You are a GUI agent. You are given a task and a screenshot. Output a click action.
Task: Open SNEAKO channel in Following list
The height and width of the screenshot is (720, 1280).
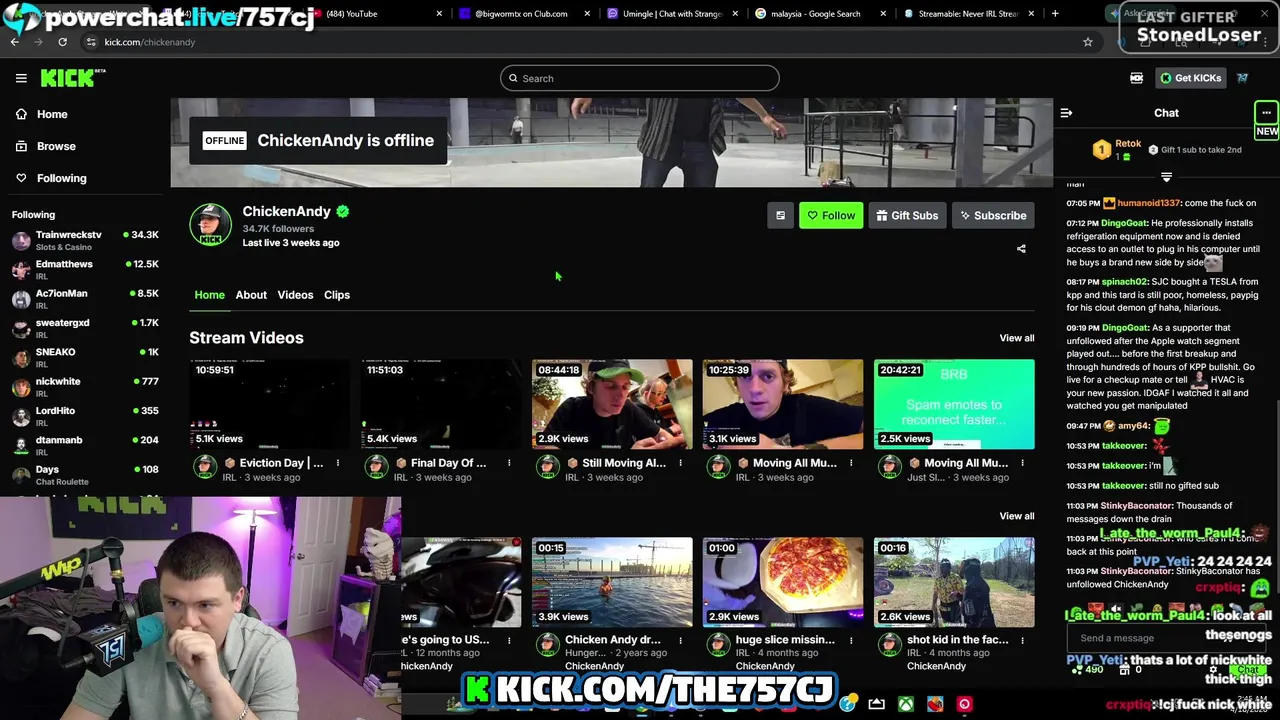pyautogui.click(x=84, y=357)
